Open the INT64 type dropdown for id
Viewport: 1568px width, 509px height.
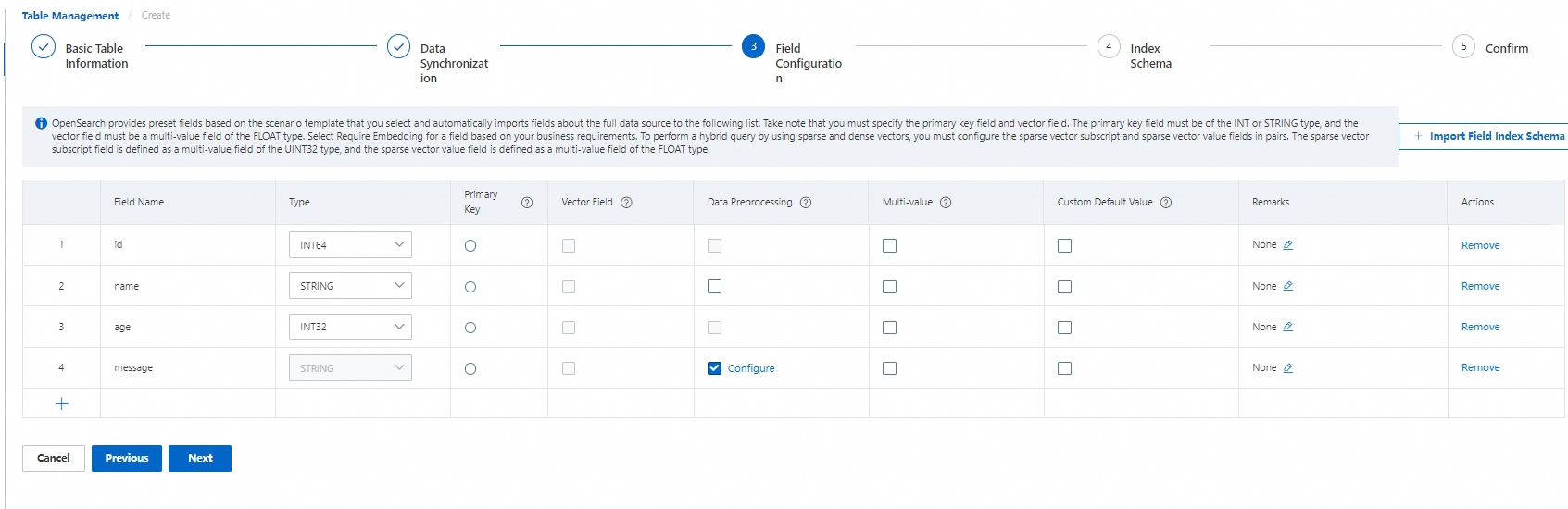pyautogui.click(x=350, y=245)
